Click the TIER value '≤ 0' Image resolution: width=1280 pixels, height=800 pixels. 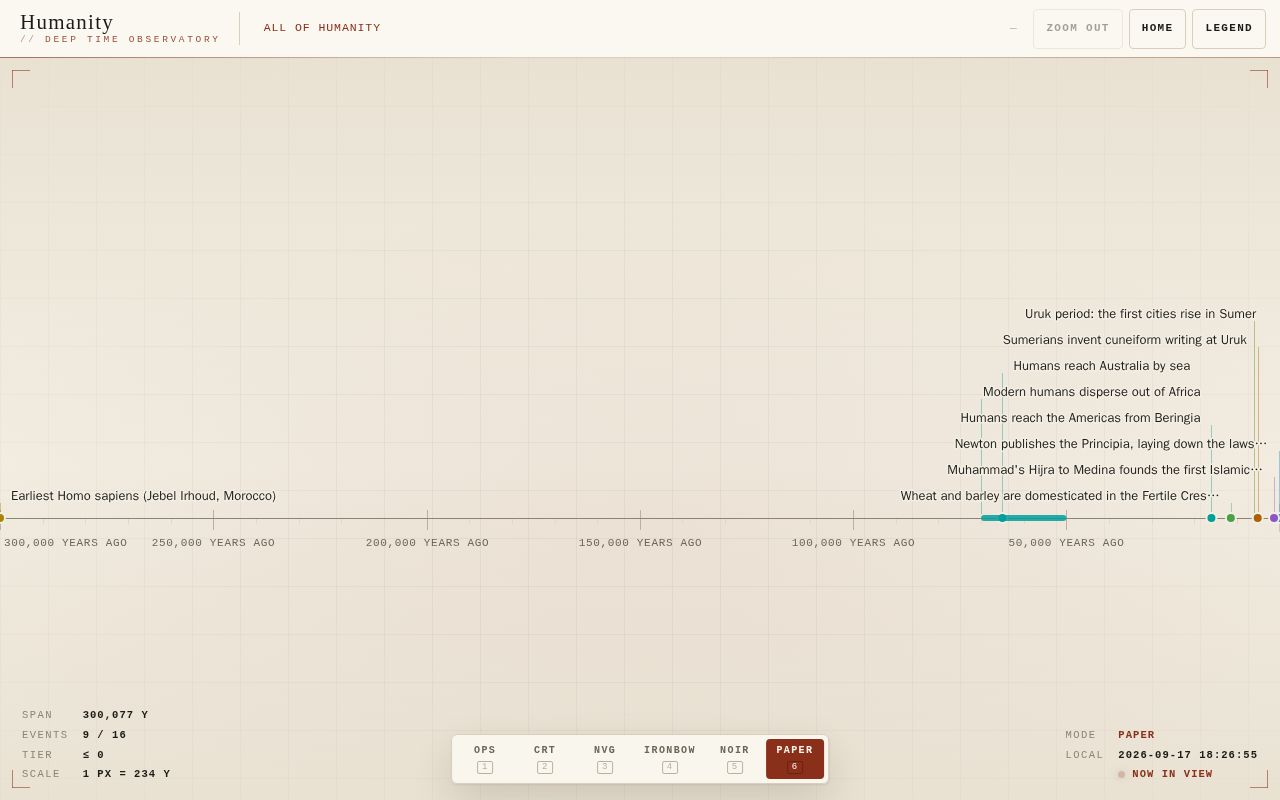(x=94, y=755)
